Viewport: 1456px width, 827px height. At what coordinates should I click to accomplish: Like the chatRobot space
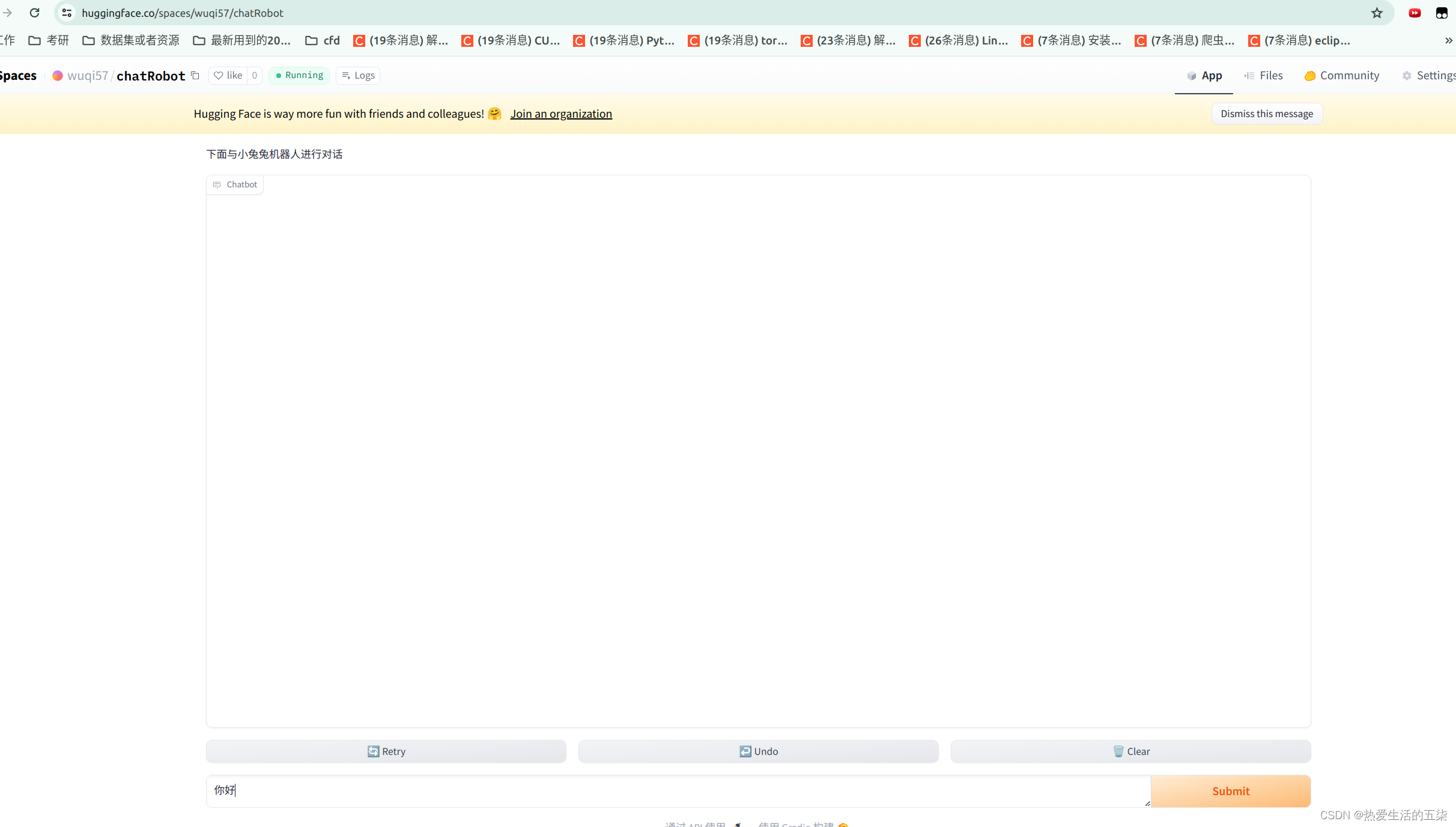[228, 76]
